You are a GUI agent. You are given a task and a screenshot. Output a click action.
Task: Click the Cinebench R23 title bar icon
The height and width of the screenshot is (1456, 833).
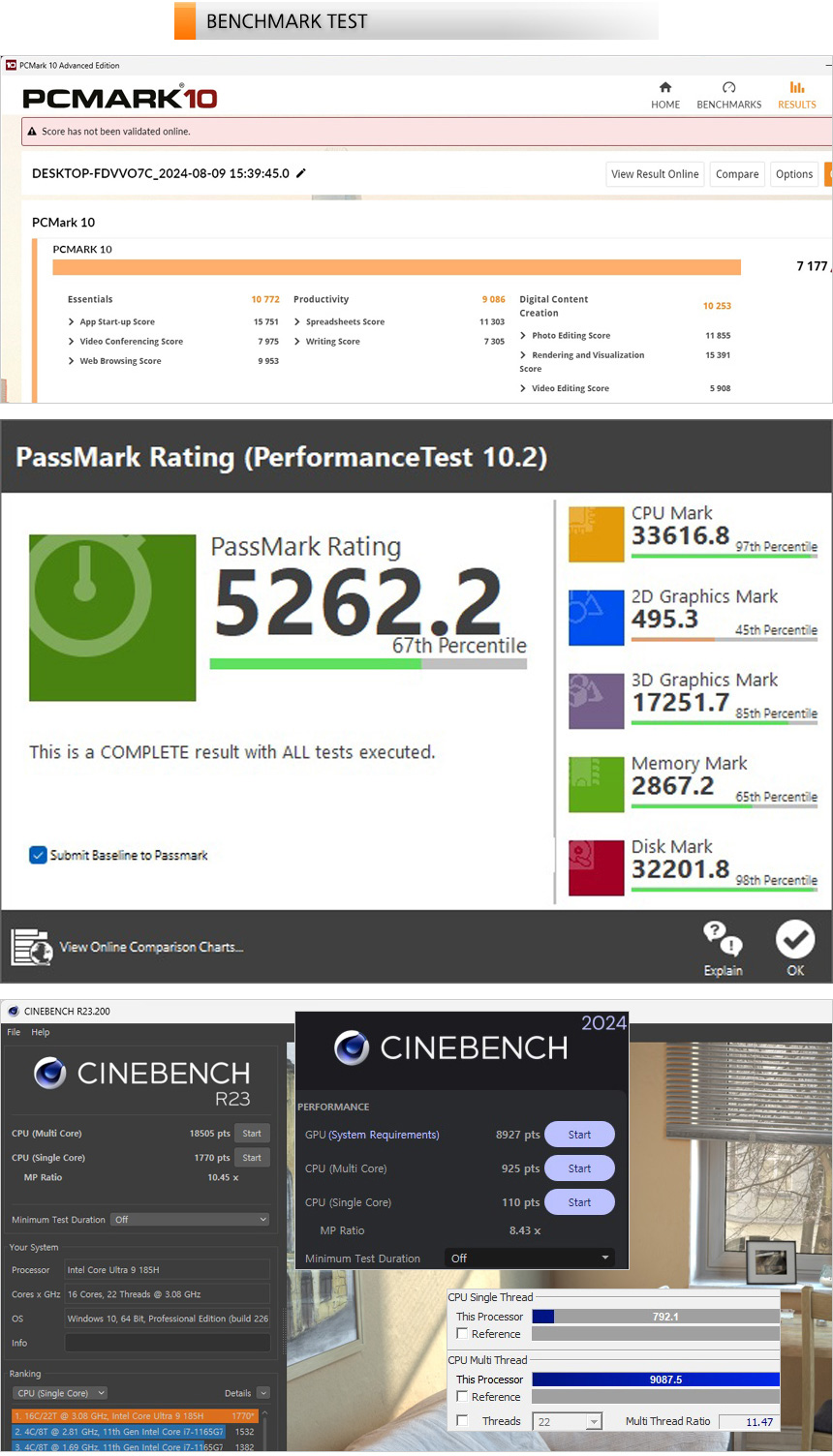pyautogui.click(x=13, y=1011)
